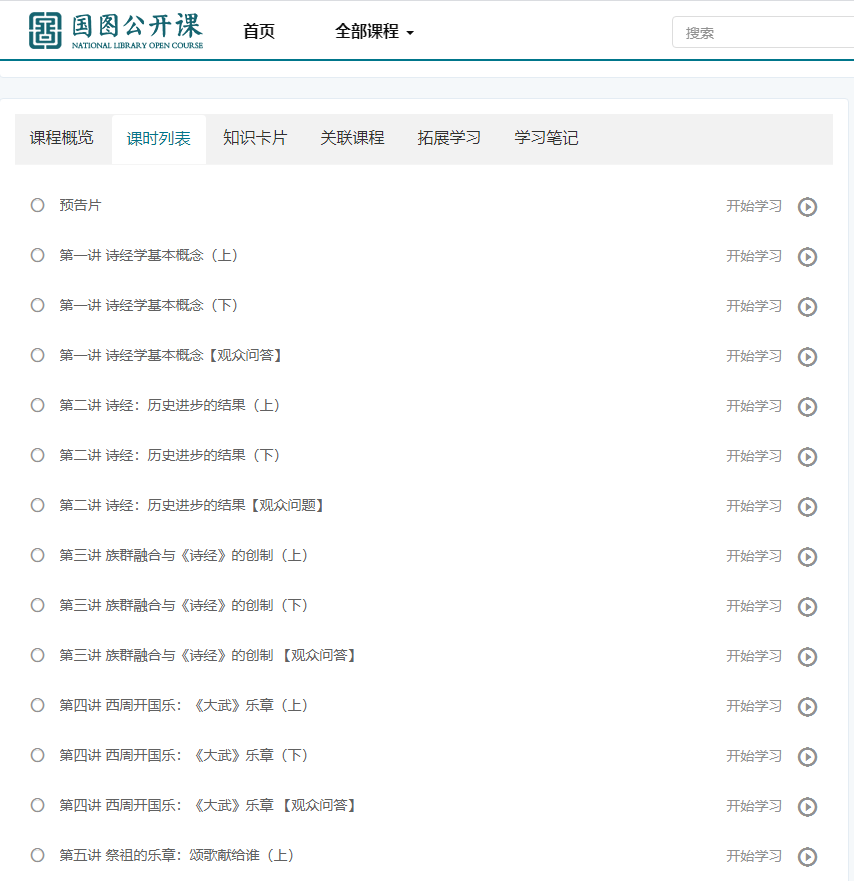Click 开始学习 for 第四讲《大武》乐章（下）
Screen dimensions: 854x881
click(754, 756)
